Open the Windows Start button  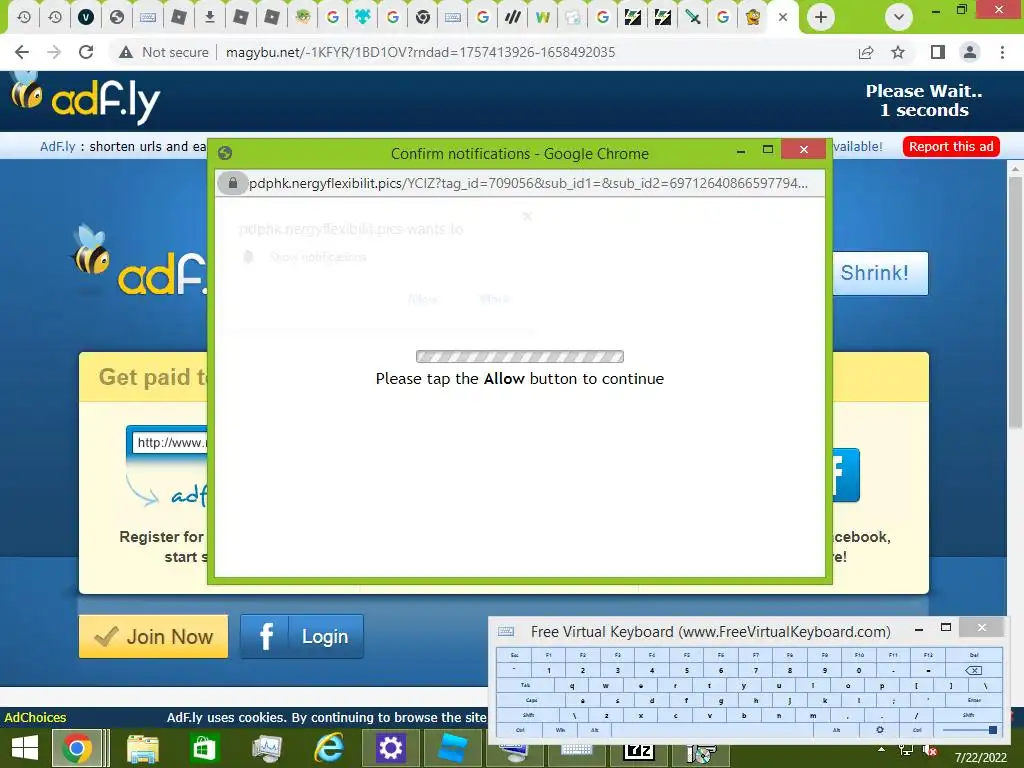pos(25,748)
